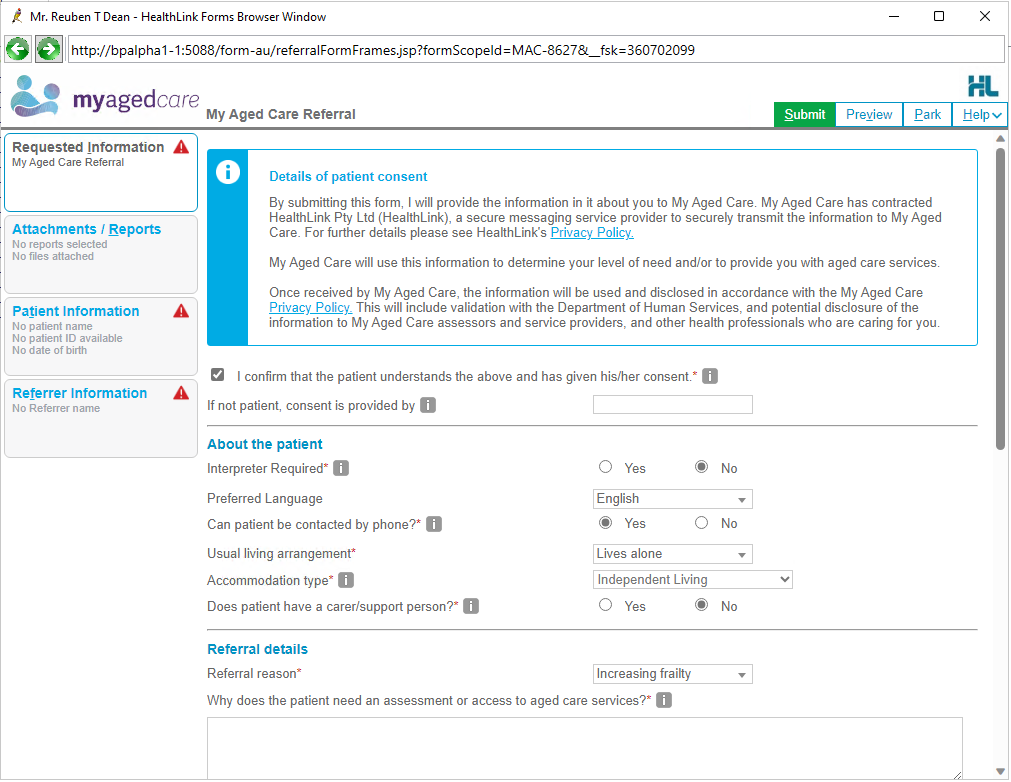1011x782 pixels.
Task: Maximize the HealthLink Forms window
Action: [939, 16]
